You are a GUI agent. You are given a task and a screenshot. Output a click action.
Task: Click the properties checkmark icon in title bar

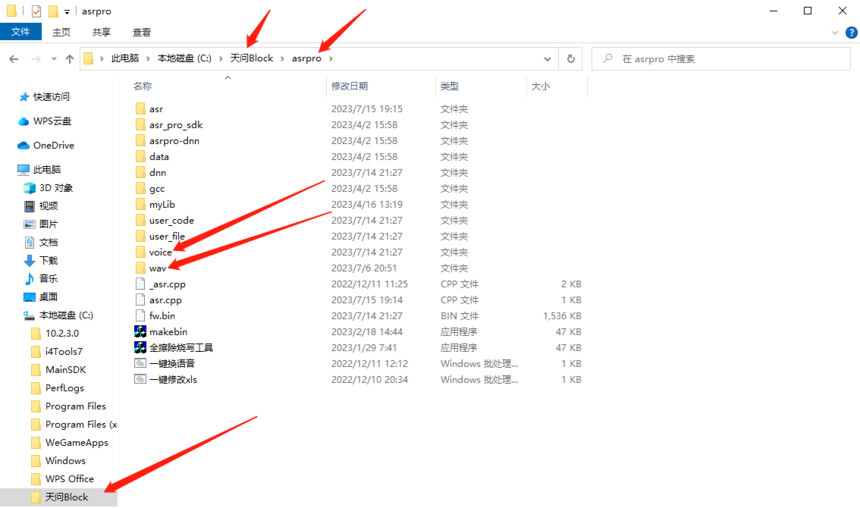[x=36, y=11]
